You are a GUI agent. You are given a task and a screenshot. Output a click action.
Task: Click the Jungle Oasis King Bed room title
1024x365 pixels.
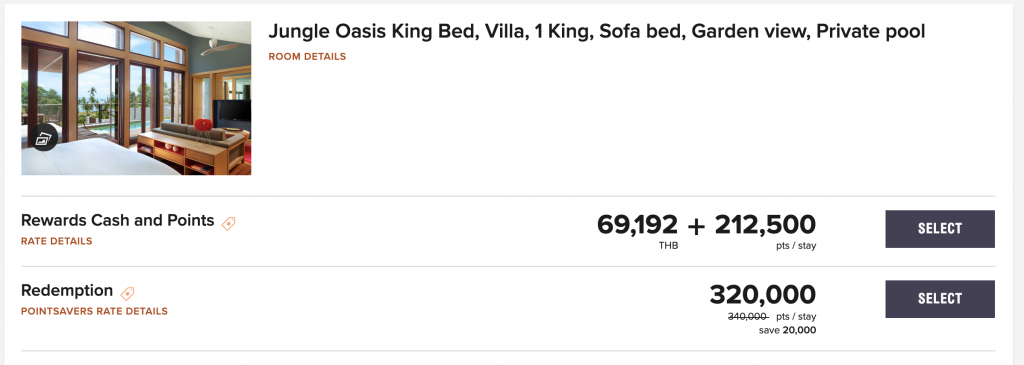coord(596,31)
